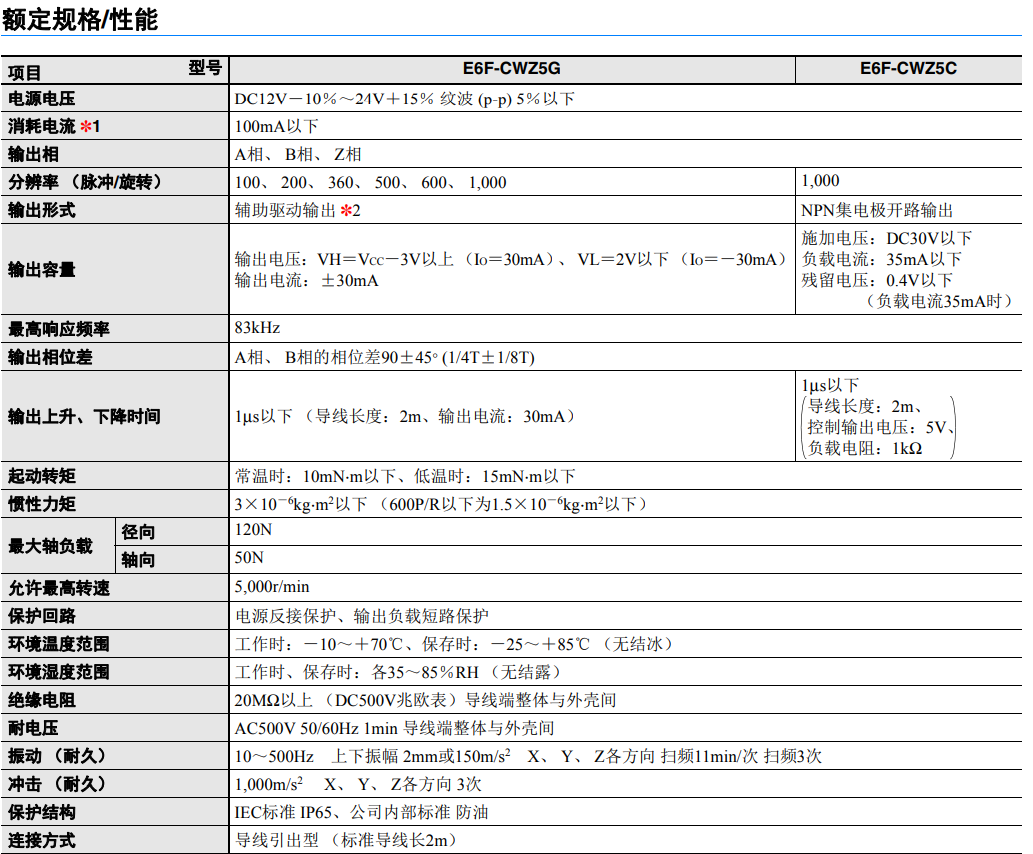Select the 导线引出型（标准导线长2m）value
This screenshot has height=854, width=1033.
tap(348, 840)
